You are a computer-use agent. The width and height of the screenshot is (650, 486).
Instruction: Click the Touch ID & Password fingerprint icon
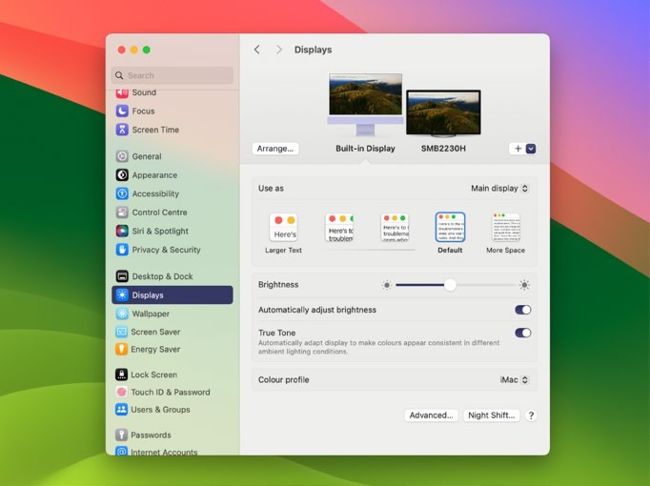[x=122, y=392]
